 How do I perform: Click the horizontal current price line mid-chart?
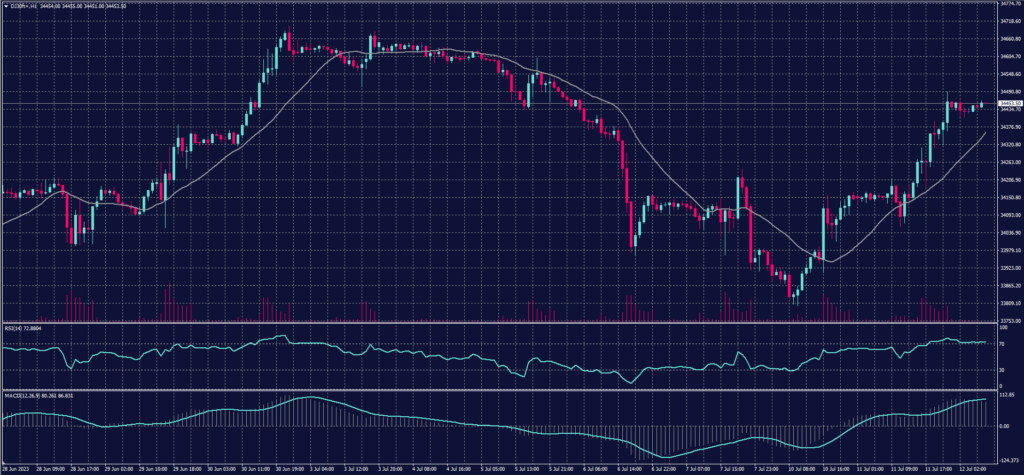tap(500, 104)
